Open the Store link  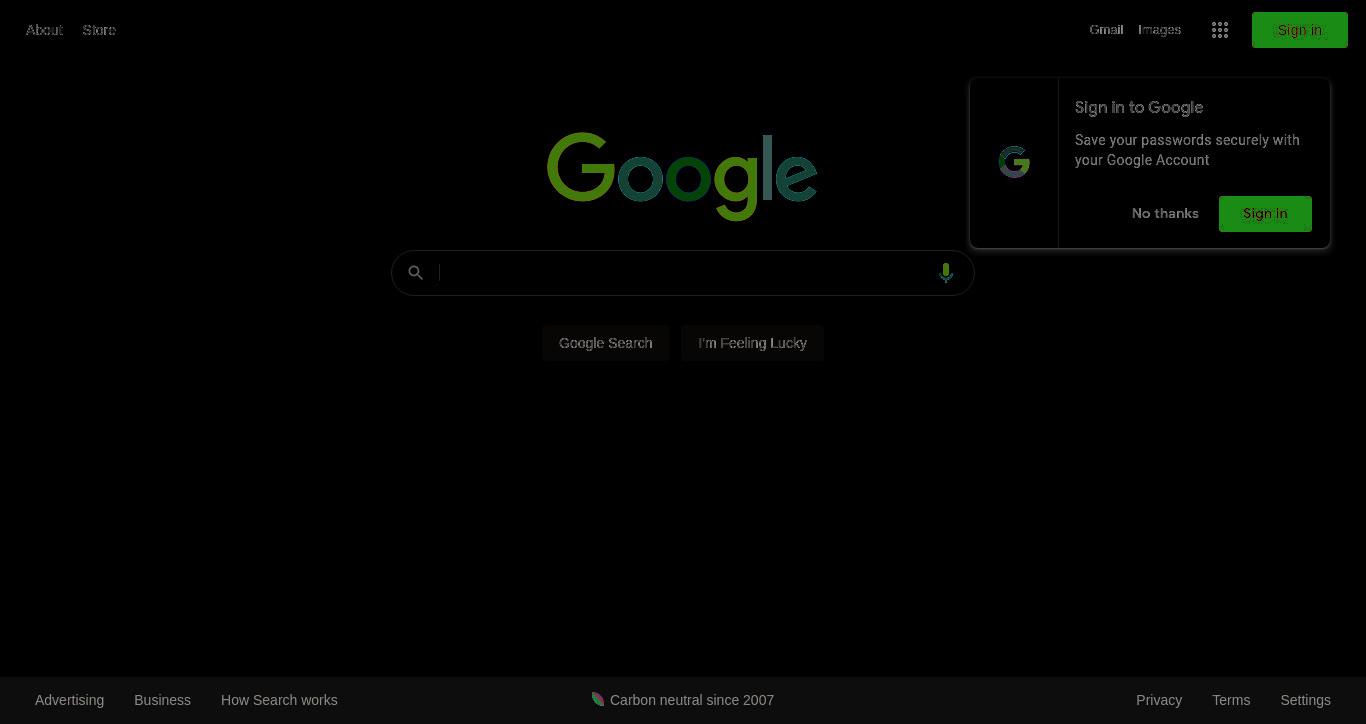click(x=99, y=30)
